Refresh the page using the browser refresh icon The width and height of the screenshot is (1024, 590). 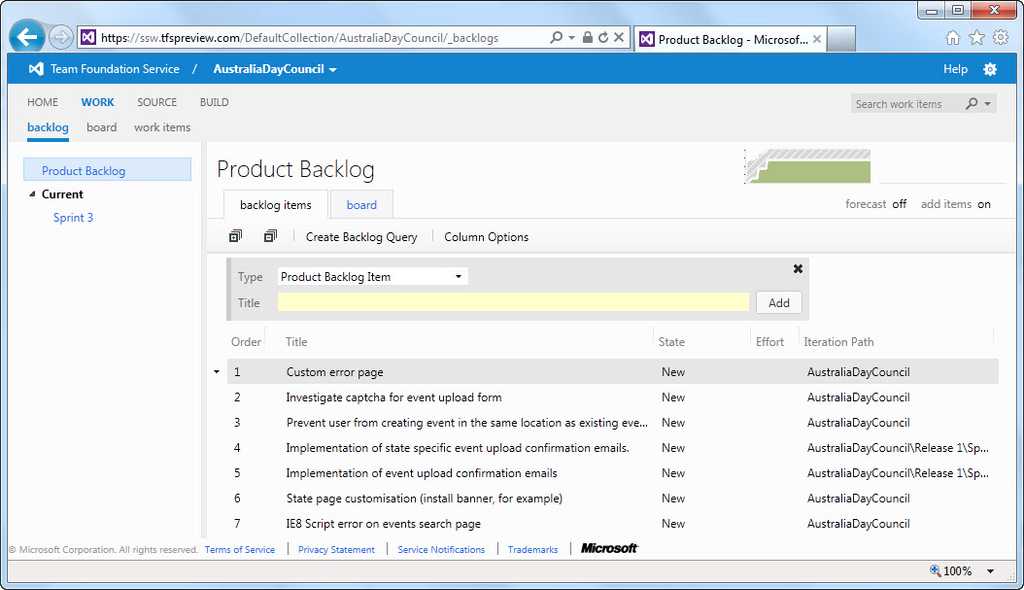tap(604, 37)
